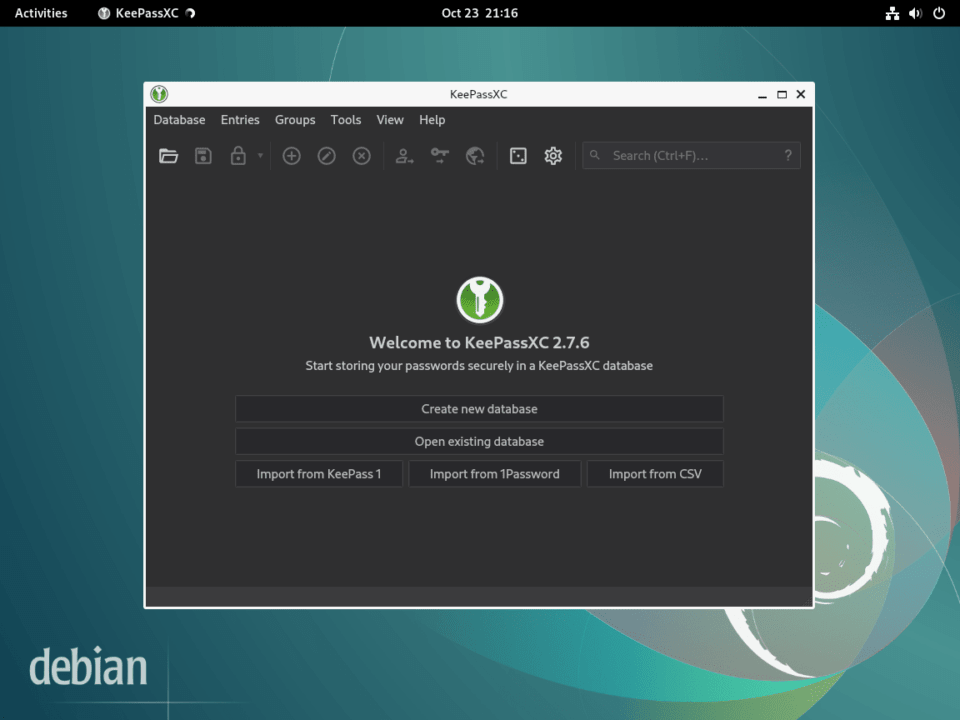The height and width of the screenshot is (720, 960).
Task: Create a new database
Action: click(479, 409)
